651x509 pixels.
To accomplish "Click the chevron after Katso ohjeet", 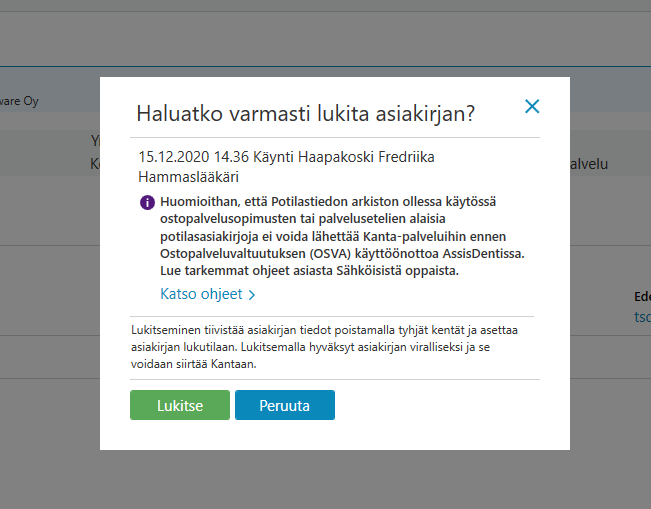I will pyautogui.click(x=252, y=295).
